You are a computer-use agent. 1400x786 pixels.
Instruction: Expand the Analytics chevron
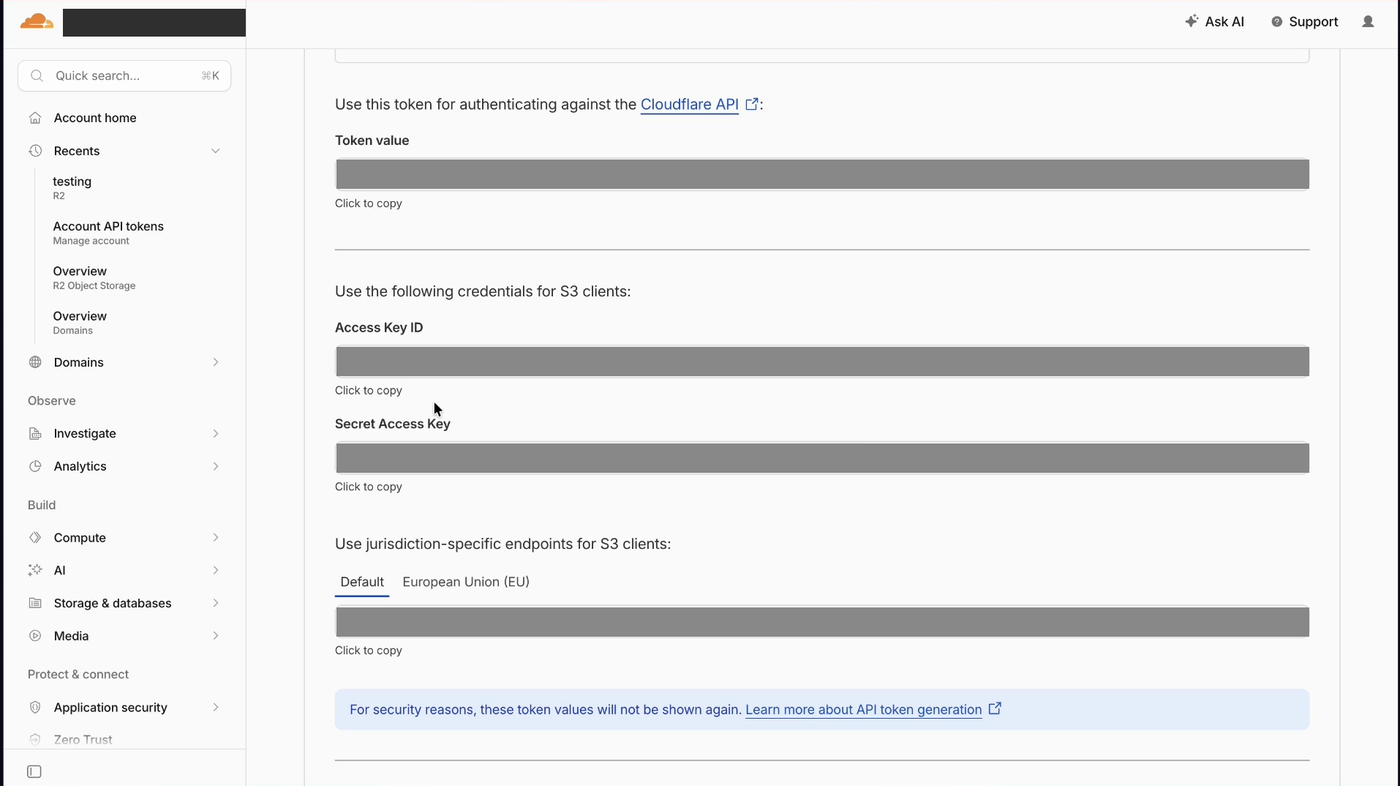click(215, 466)
